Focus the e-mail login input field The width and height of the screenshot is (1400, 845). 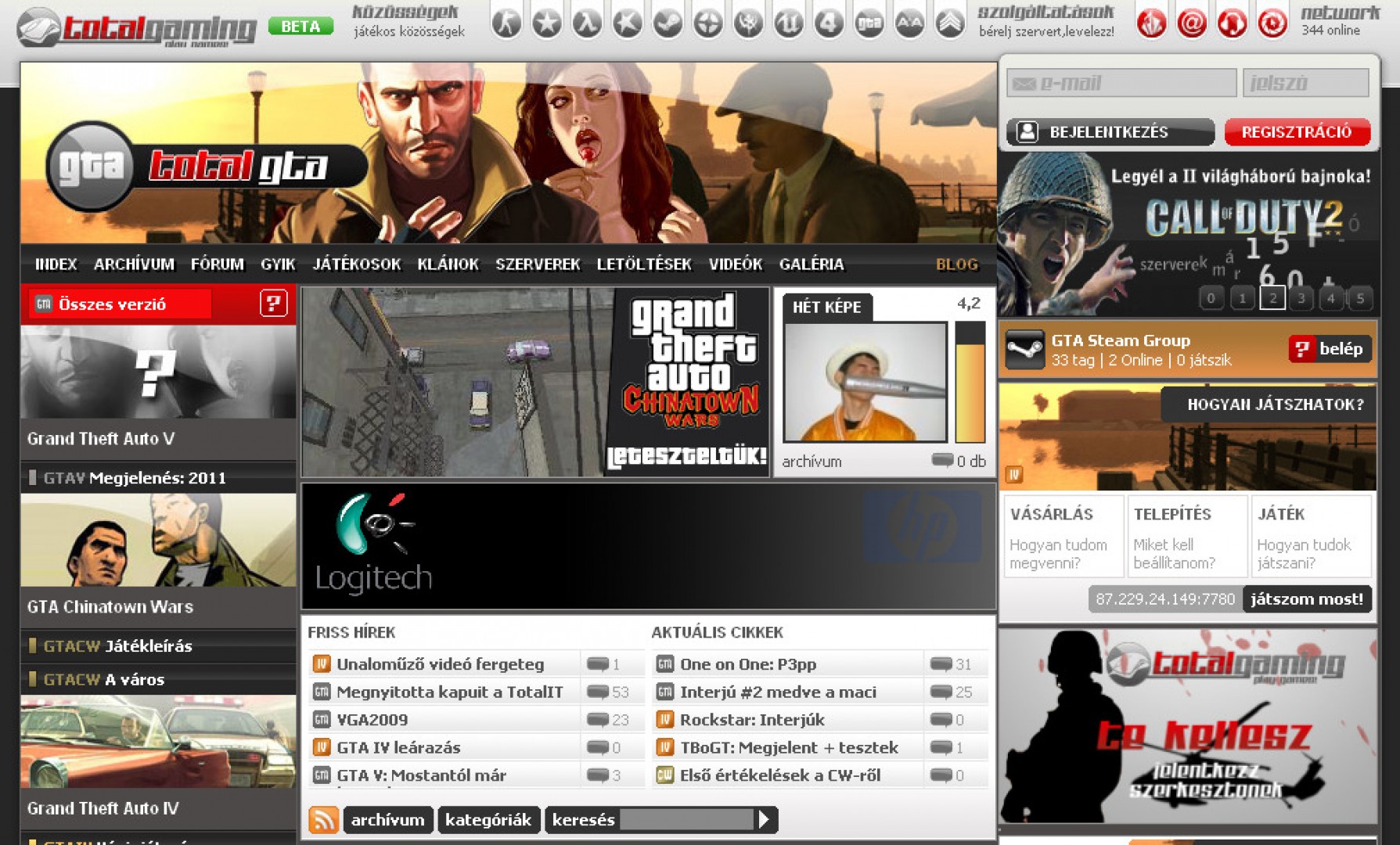[1121, 83]
